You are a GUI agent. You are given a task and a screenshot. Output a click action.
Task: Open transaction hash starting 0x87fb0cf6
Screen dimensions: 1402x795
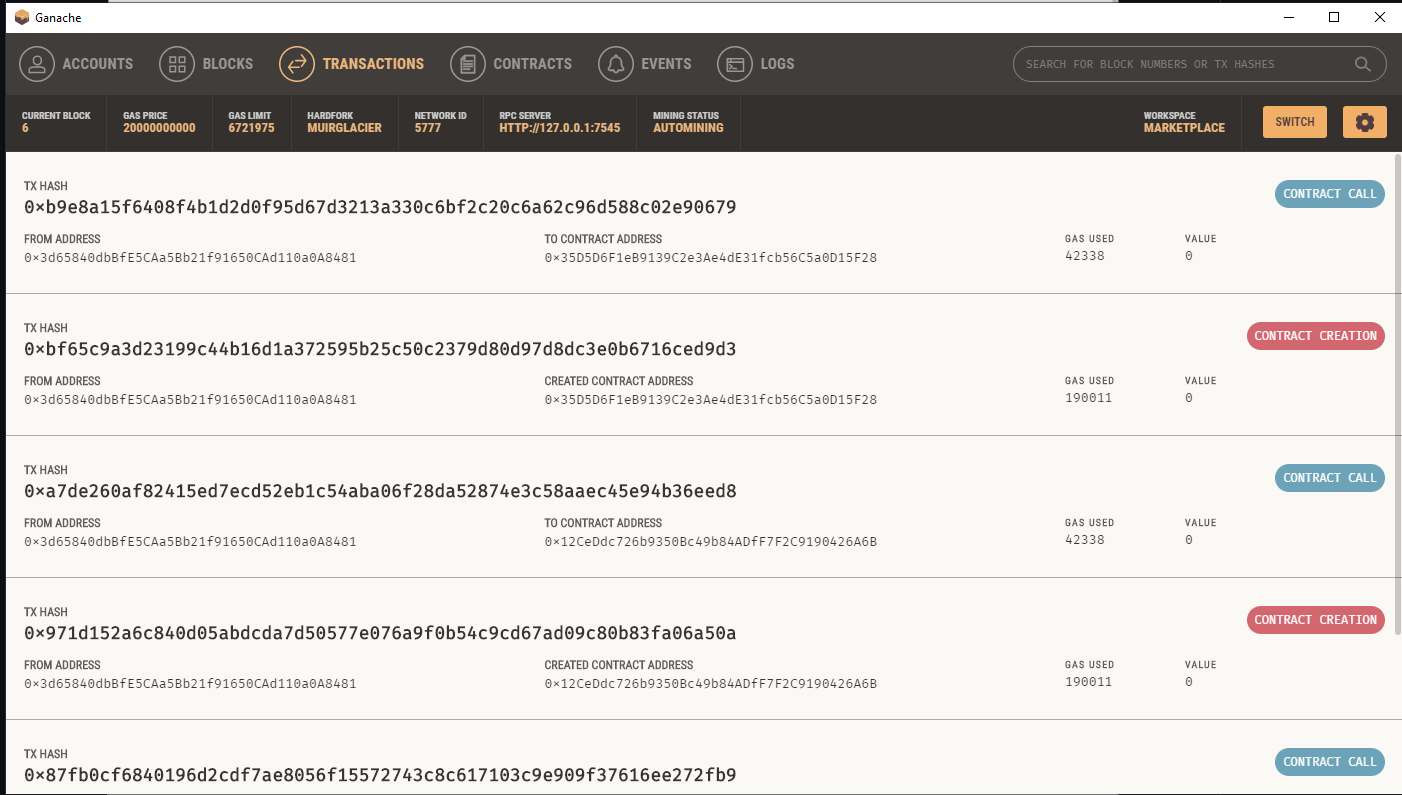(x=380, y=776)
